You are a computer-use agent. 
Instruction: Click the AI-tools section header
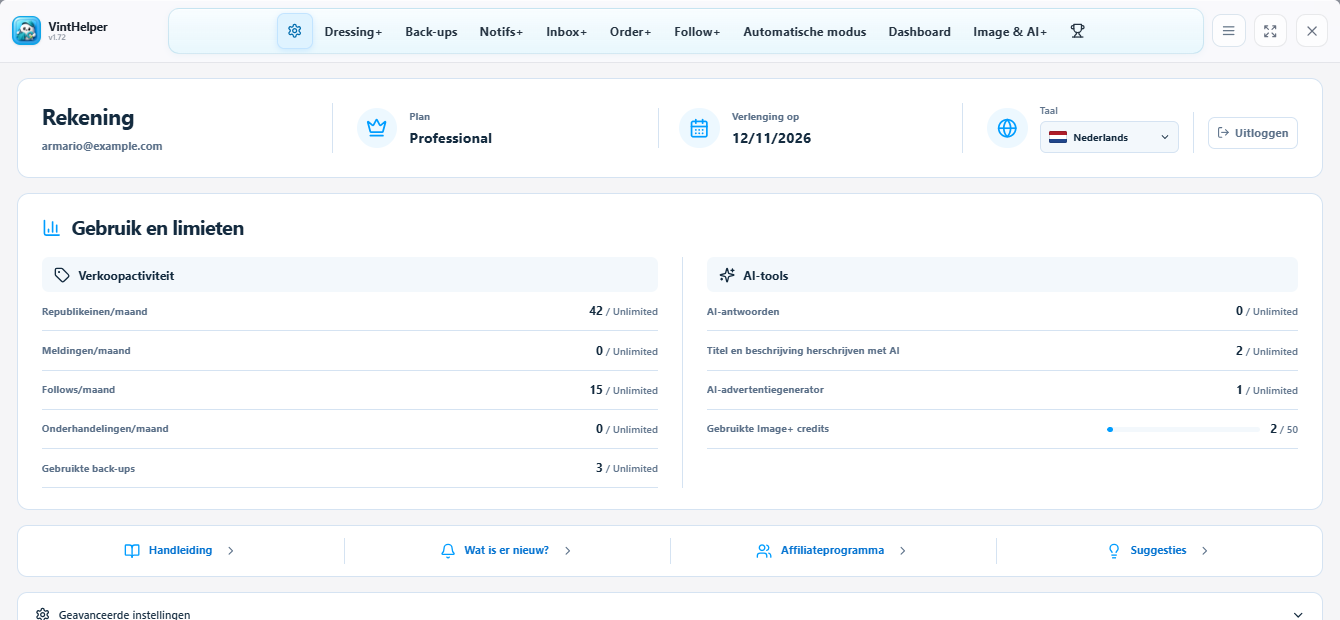pyautogui.click(x=1002, y=275)
